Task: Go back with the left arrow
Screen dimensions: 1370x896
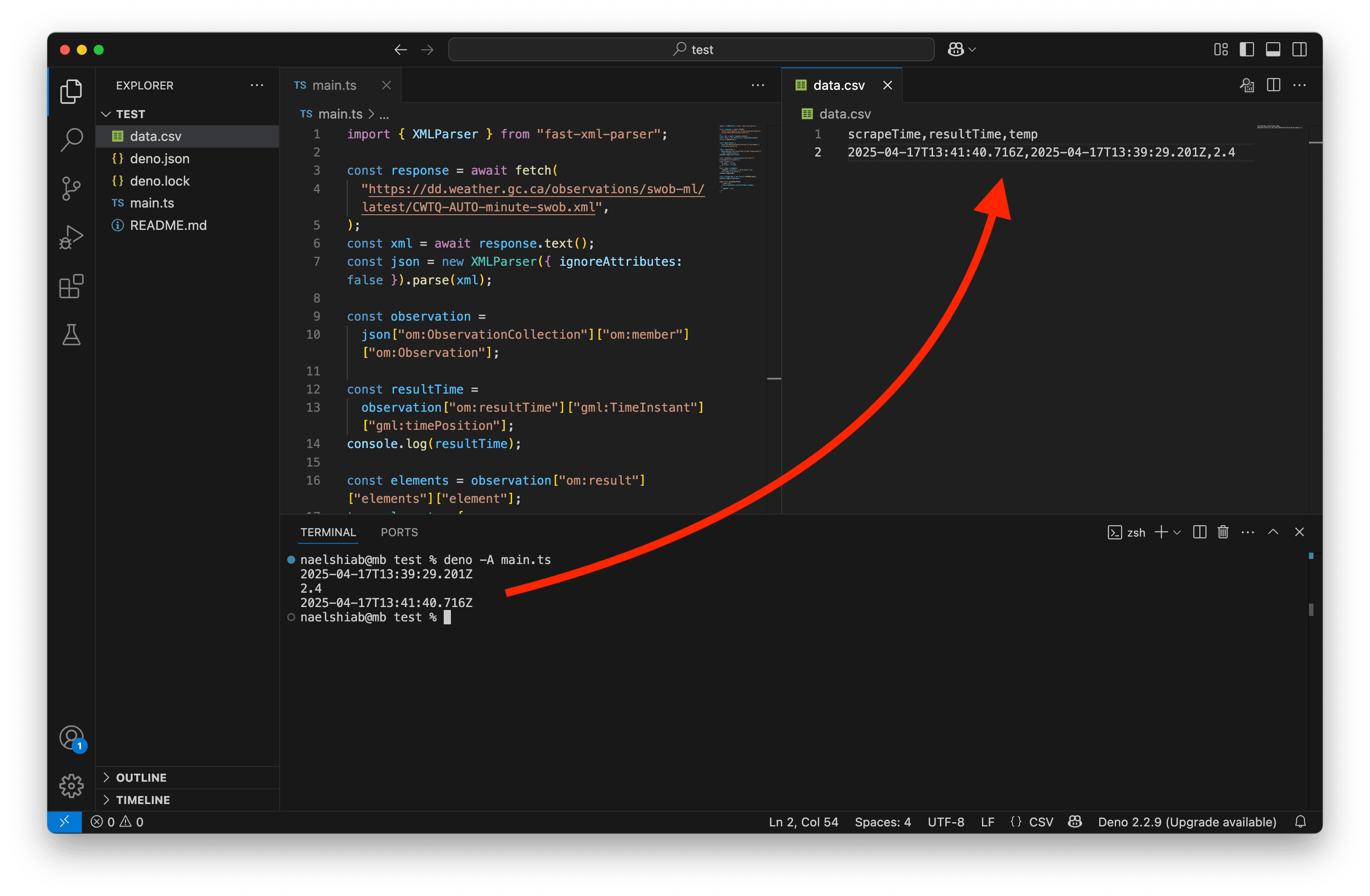Action: [401, 50]
